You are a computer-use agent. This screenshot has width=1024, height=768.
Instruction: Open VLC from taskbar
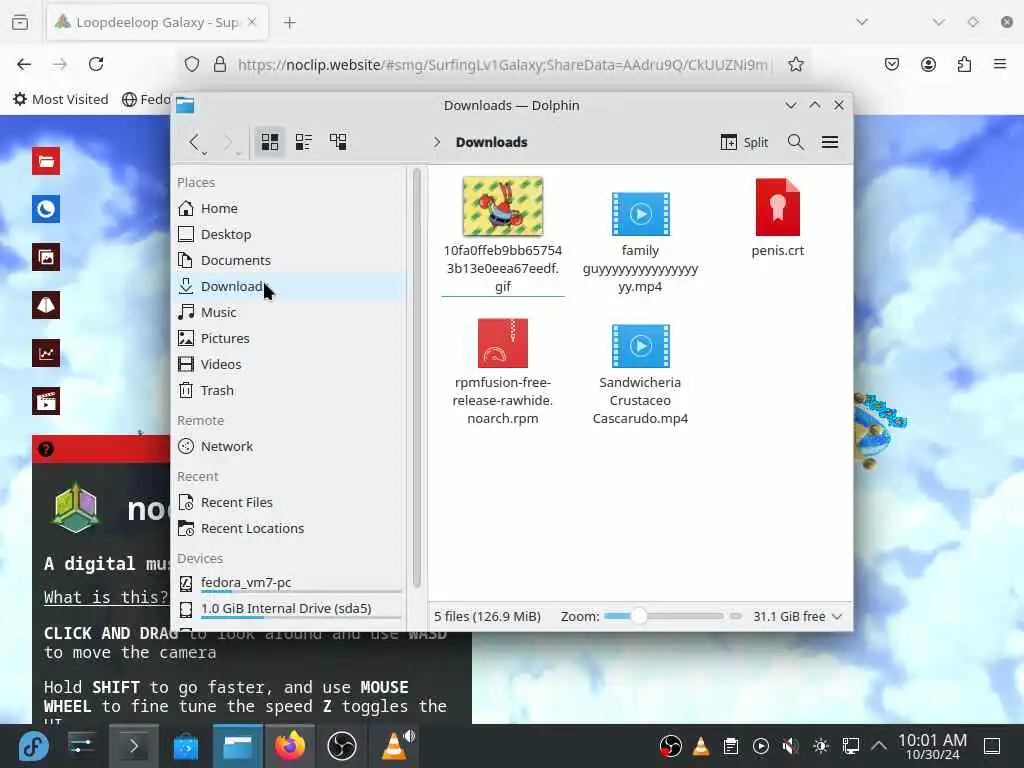point(396,746)
